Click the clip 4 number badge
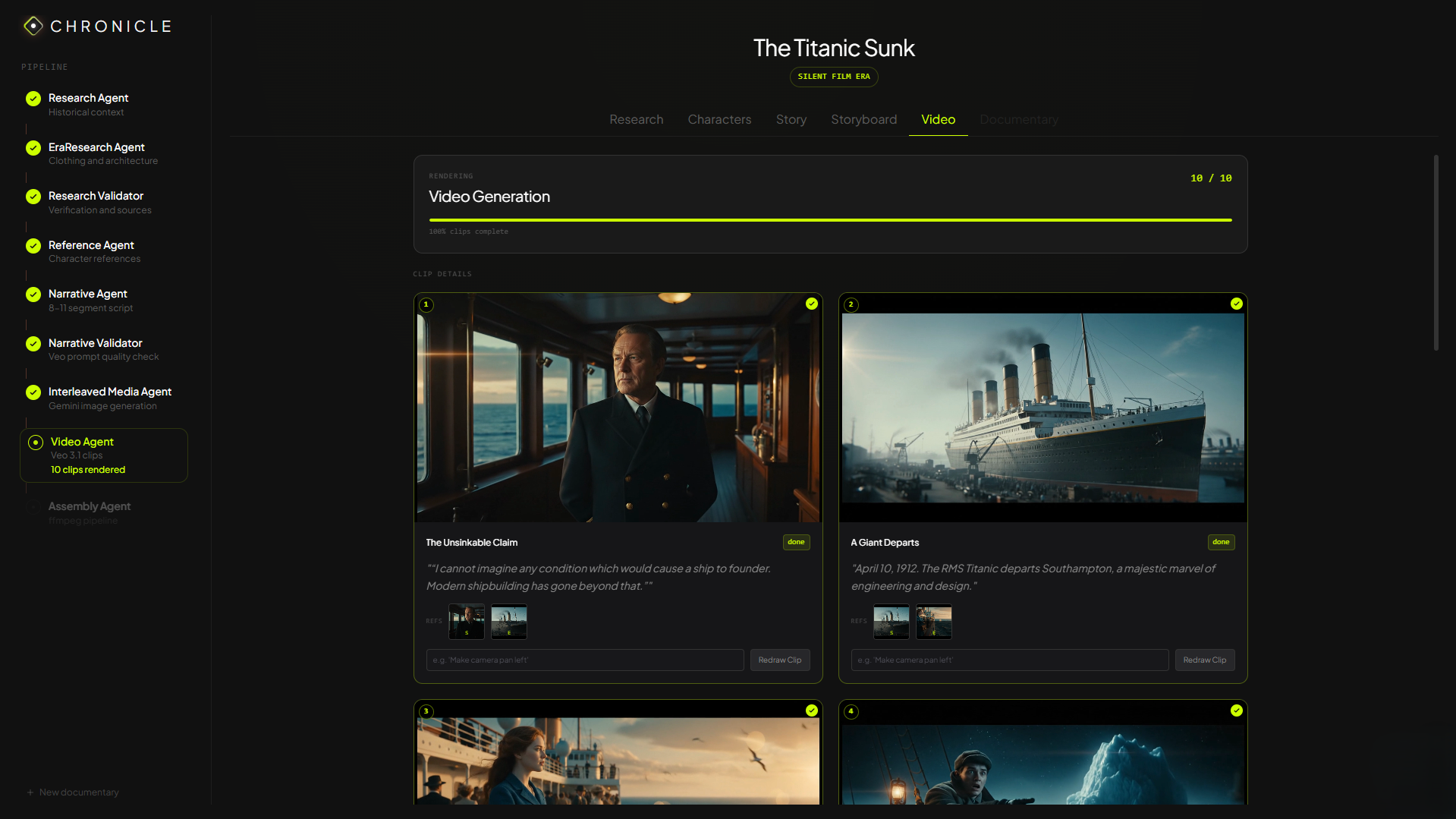This screenshot has width=1456, height=819. coord(851,711)
